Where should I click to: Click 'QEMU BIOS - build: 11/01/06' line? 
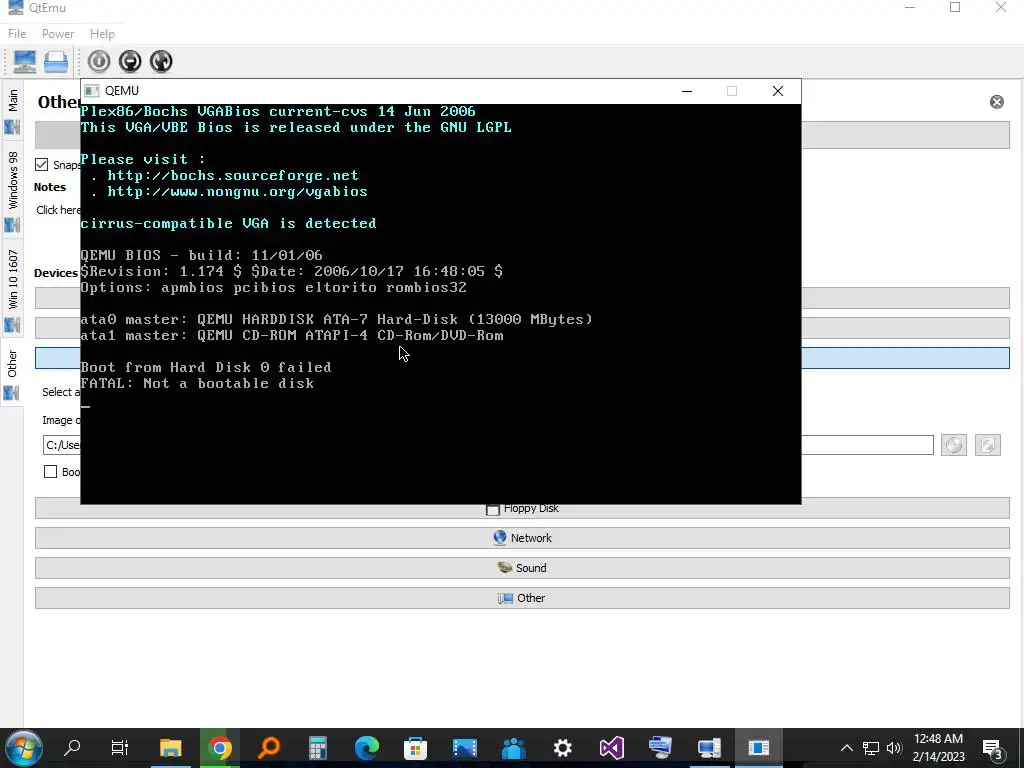point(201,255)
